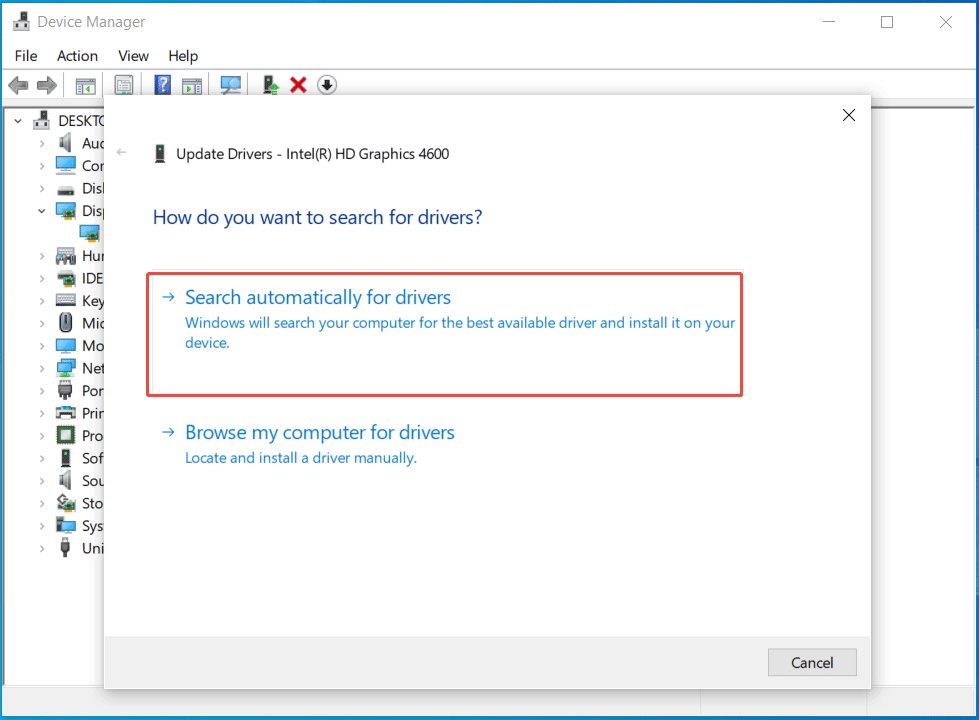Viewport: 979px width, 720px height.
Task: Expand the Network adapters category
Action: (x=40, y=367)
